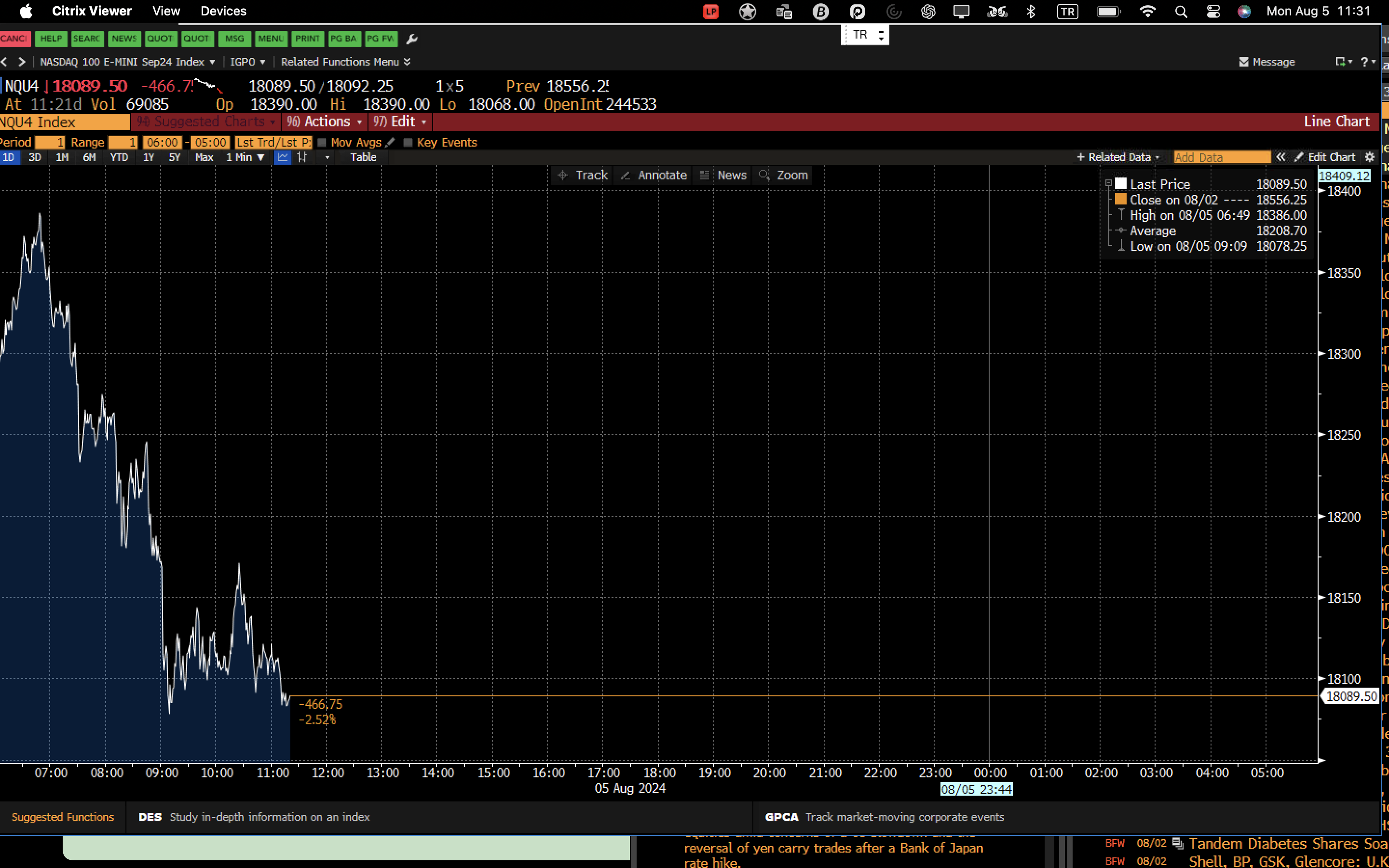
Task: Activate the chart Zoom magnifier tool
Action: click(783, 175)
